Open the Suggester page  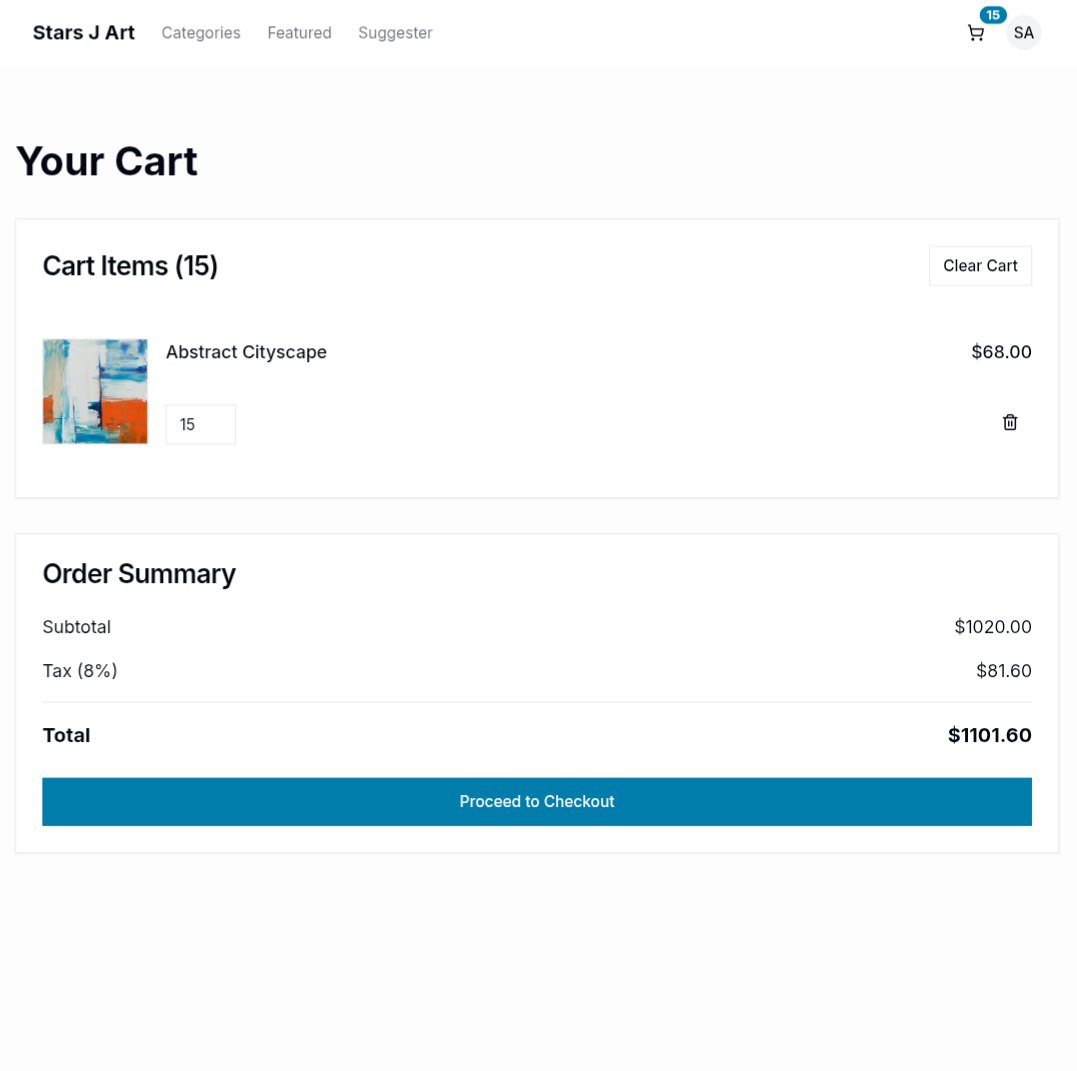pyautogui.click(x=395, y=33)
